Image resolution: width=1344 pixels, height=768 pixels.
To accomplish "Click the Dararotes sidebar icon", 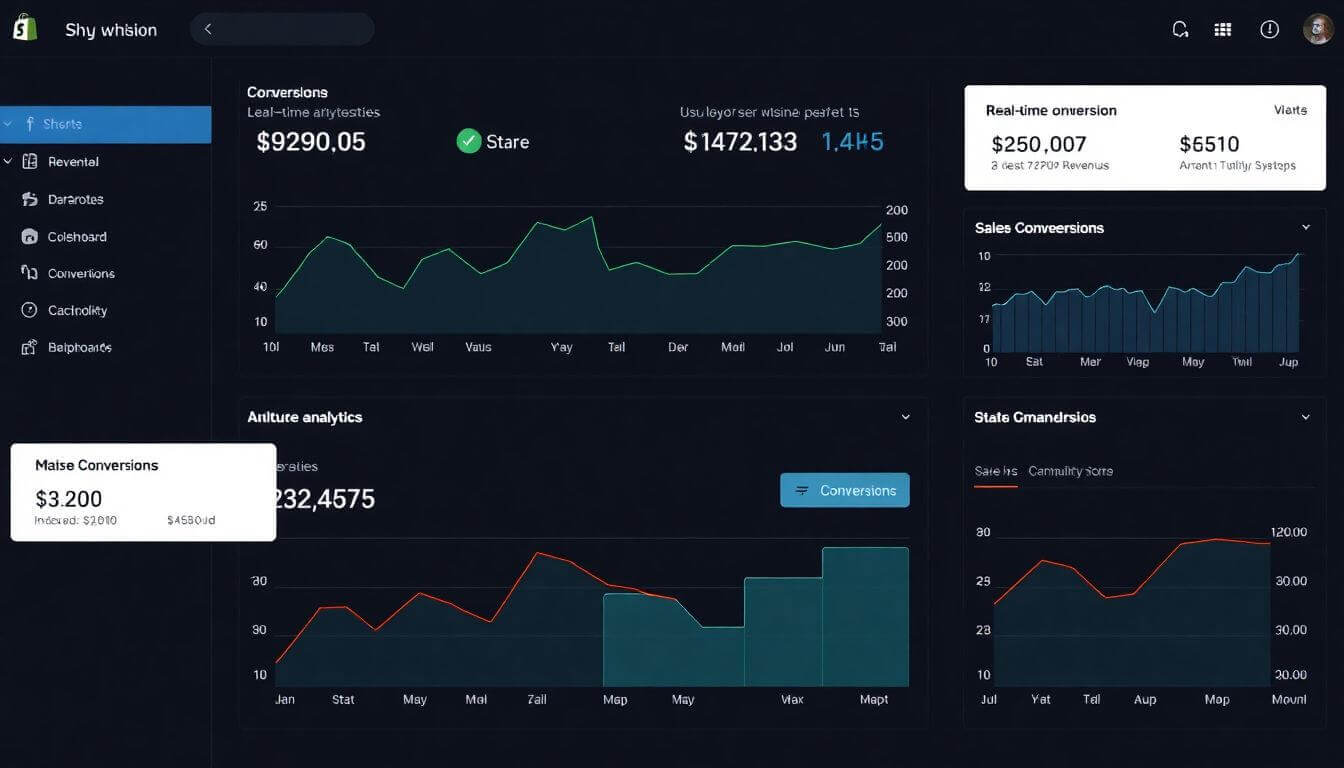I will (x=29, y=199).
